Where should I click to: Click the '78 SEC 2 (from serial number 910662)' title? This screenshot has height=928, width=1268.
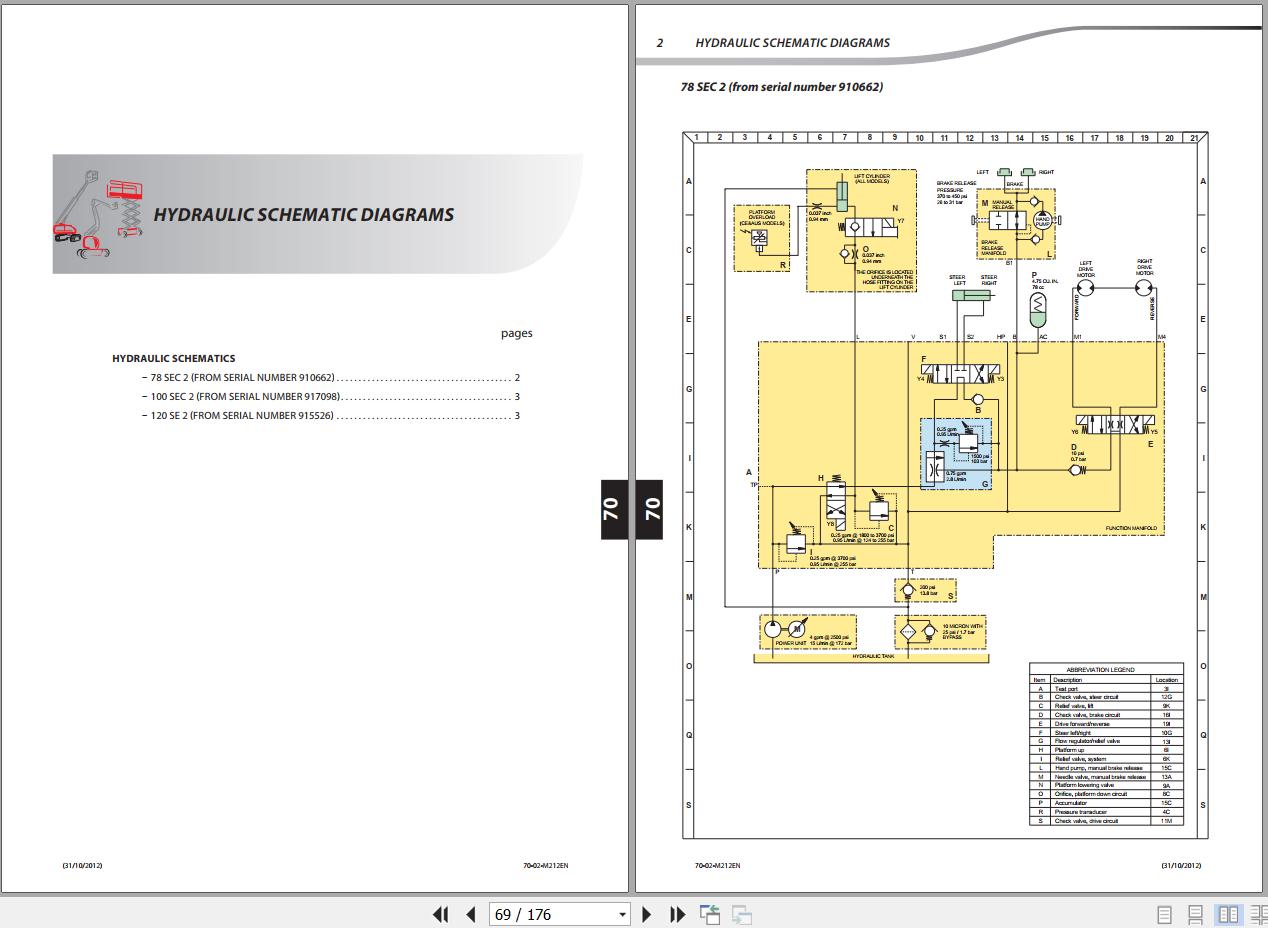coord(782,87)
